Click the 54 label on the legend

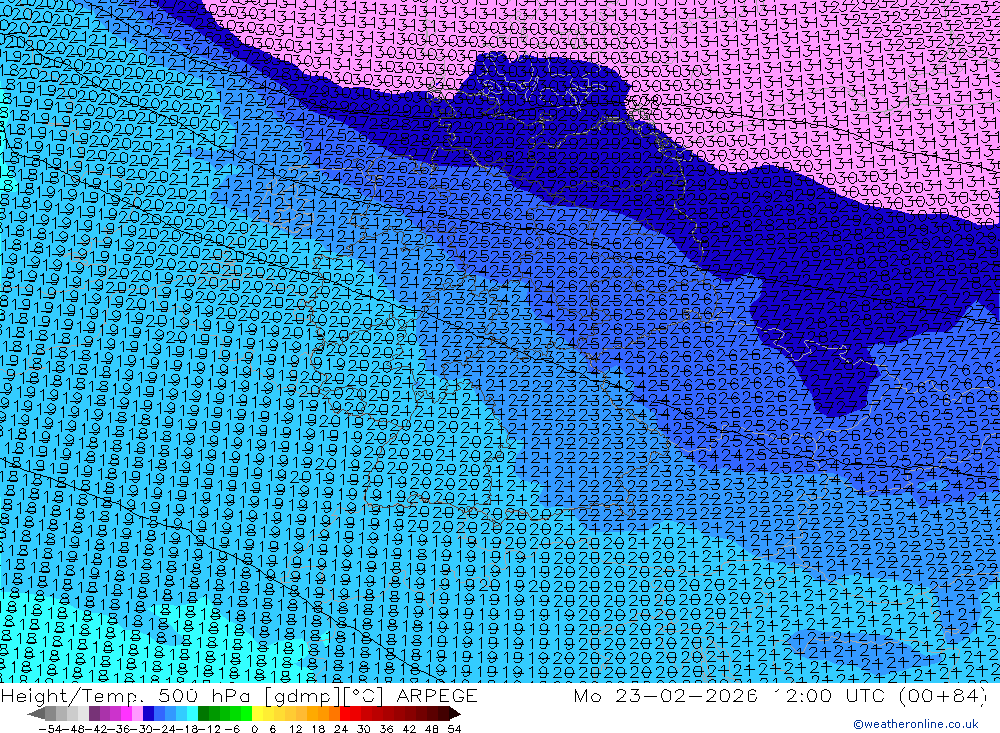454,729
